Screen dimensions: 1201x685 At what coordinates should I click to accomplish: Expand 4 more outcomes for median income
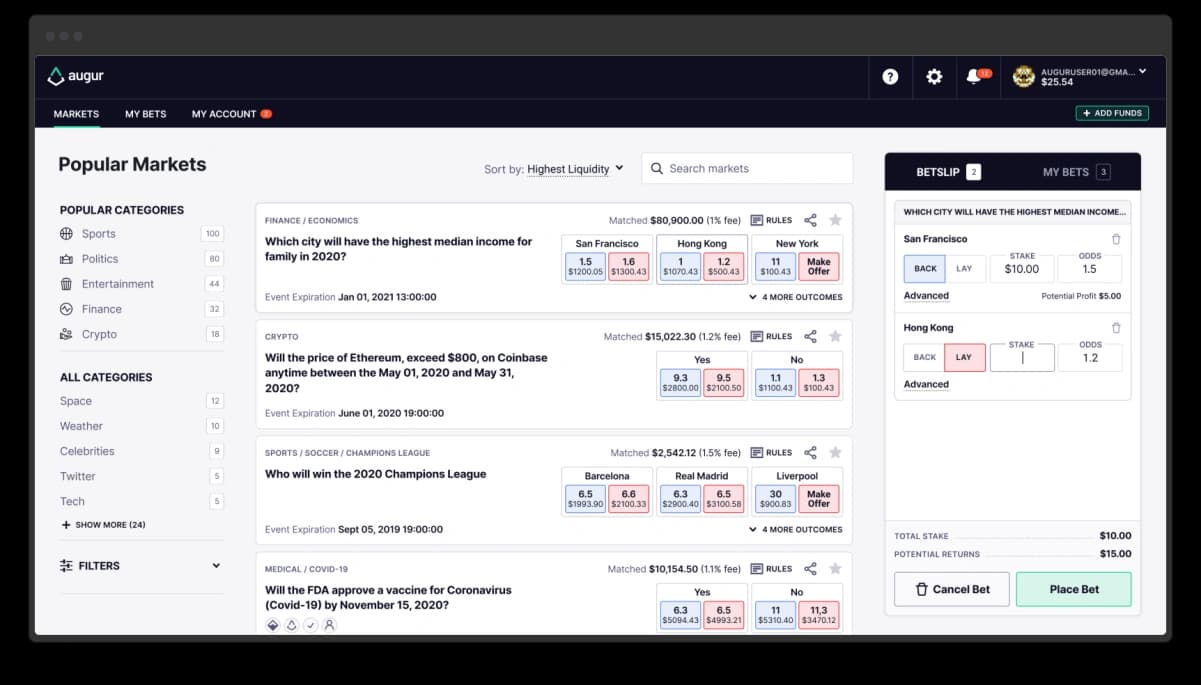(x=795, y=297)
